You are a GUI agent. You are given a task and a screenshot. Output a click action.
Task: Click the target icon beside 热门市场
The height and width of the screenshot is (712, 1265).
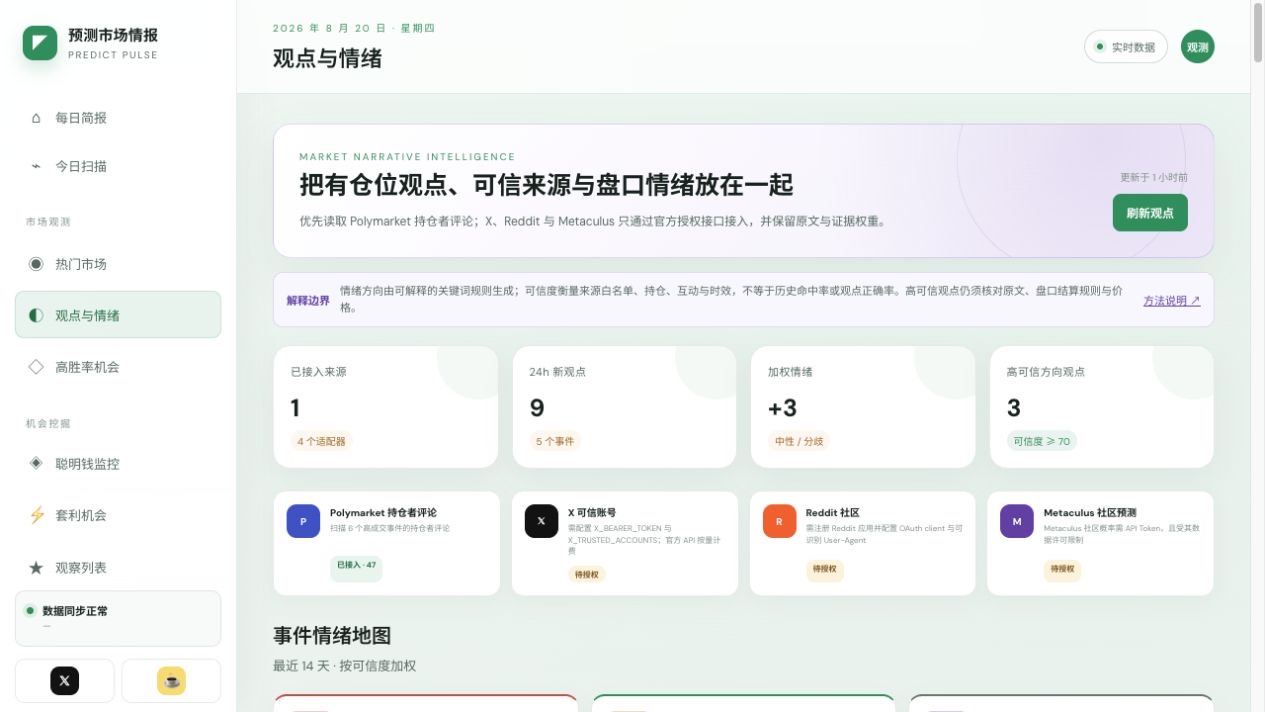point(36,264)
